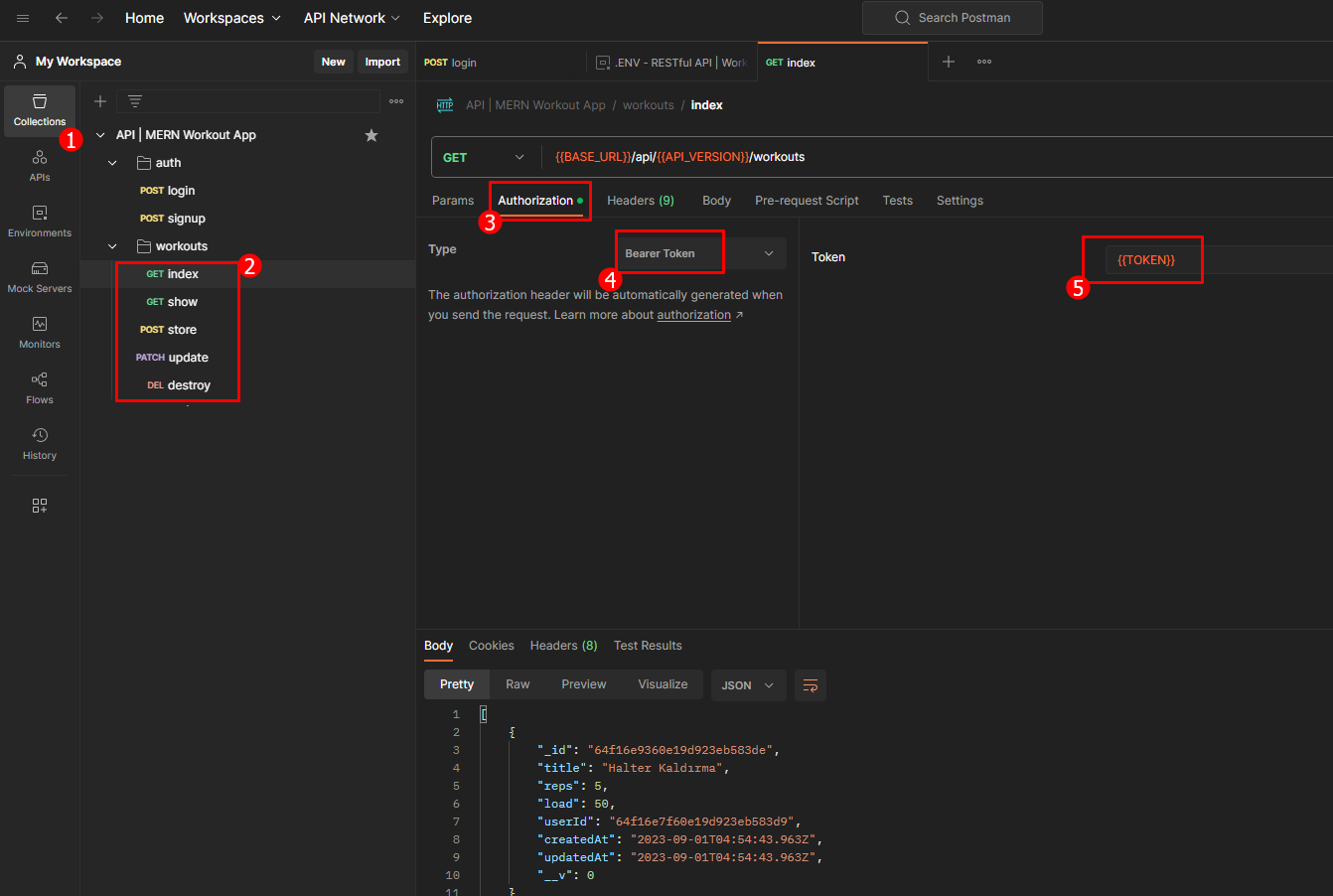Click the HTTP request icon in the breadcrumb
The image size is (1333, 896).
(445, 105)
